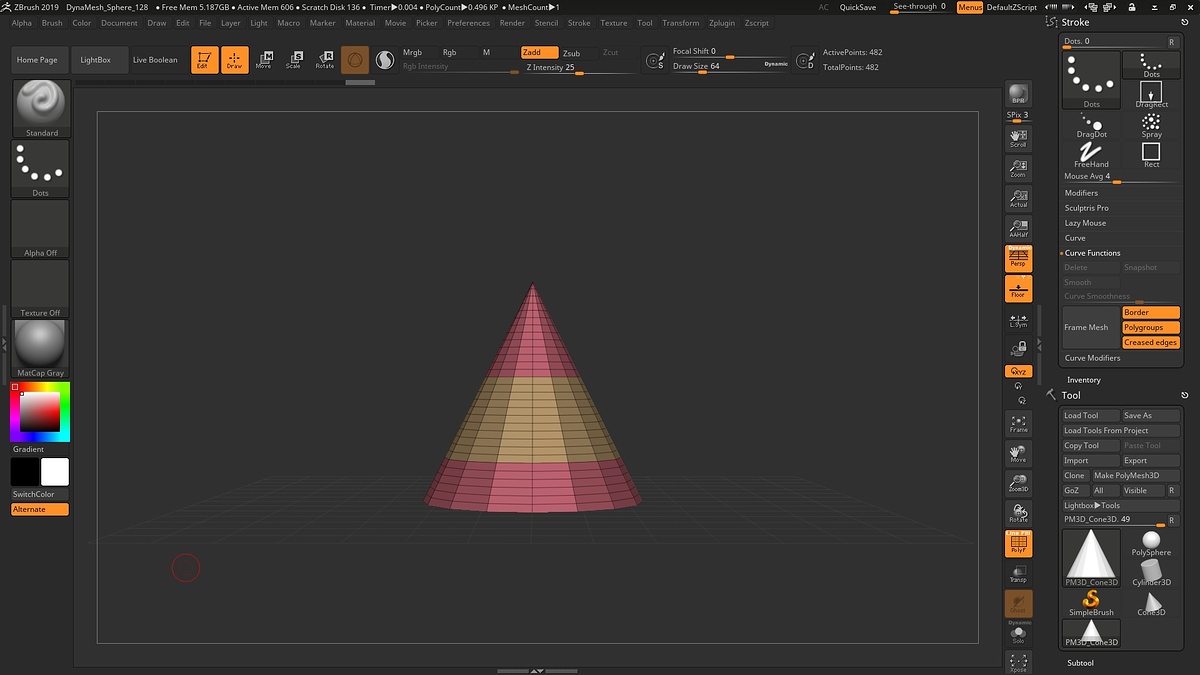
Task: Click the Rotate navigation icon in right shelf
Action: (1018, 513)
